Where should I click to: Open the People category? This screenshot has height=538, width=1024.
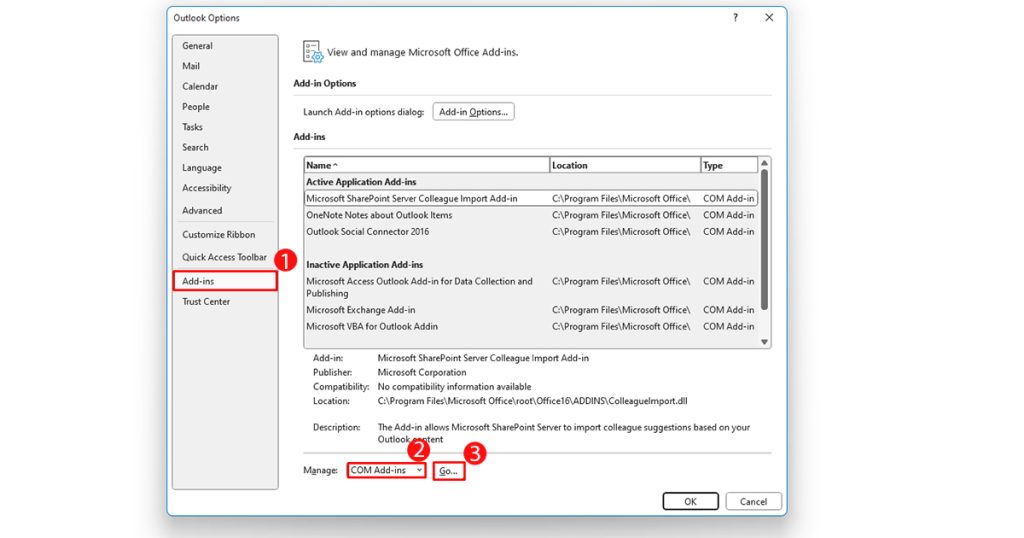[196, 106]
